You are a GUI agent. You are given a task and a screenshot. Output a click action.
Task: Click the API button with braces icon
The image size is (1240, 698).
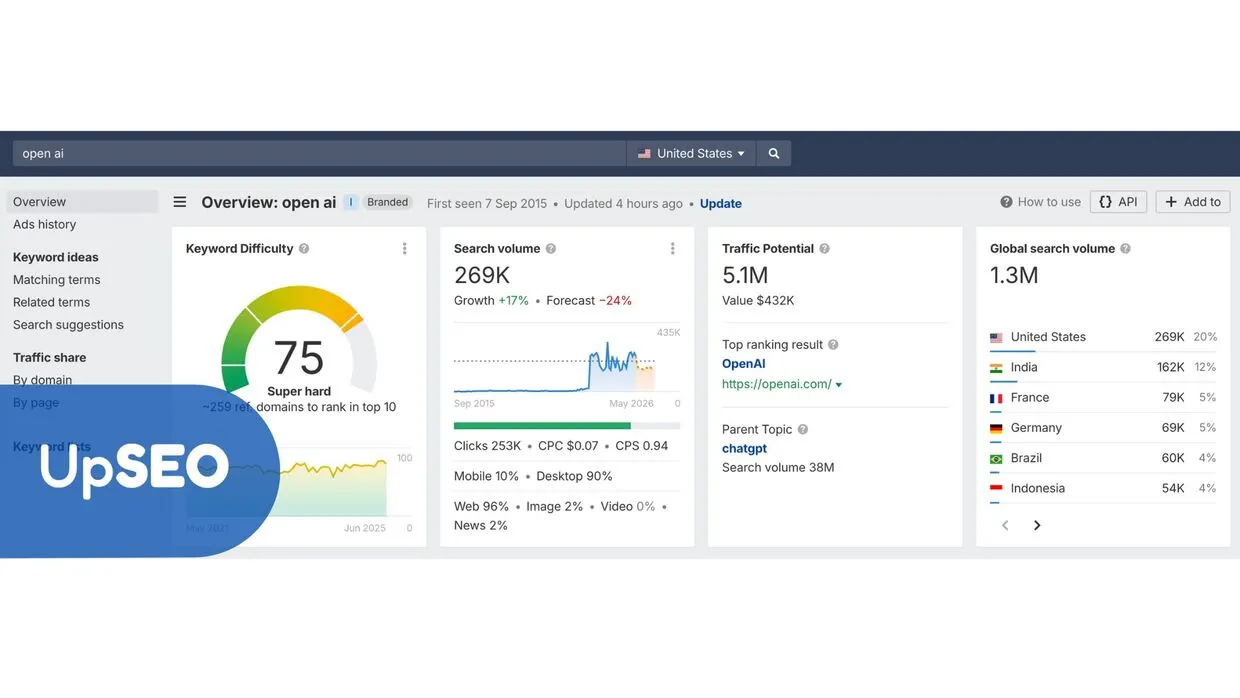click(1118, 201)
